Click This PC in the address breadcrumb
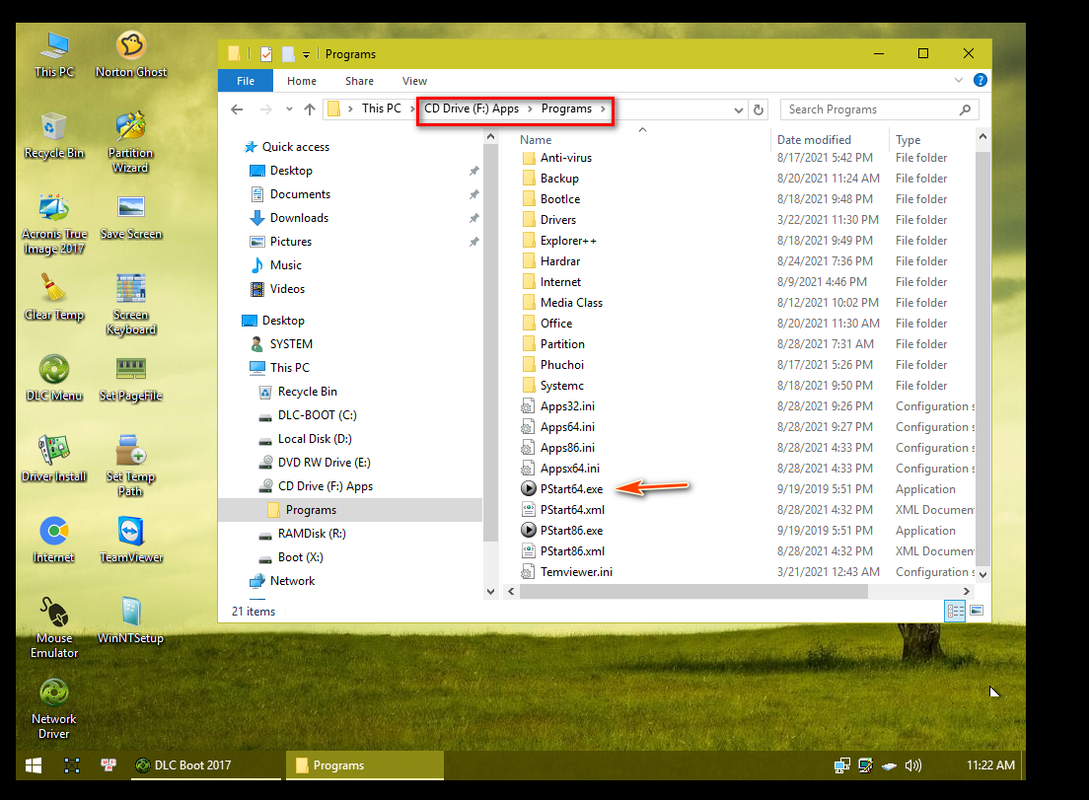Image resolution: width=1089 pixels, height=800 pixels. (x=381, y=109)
